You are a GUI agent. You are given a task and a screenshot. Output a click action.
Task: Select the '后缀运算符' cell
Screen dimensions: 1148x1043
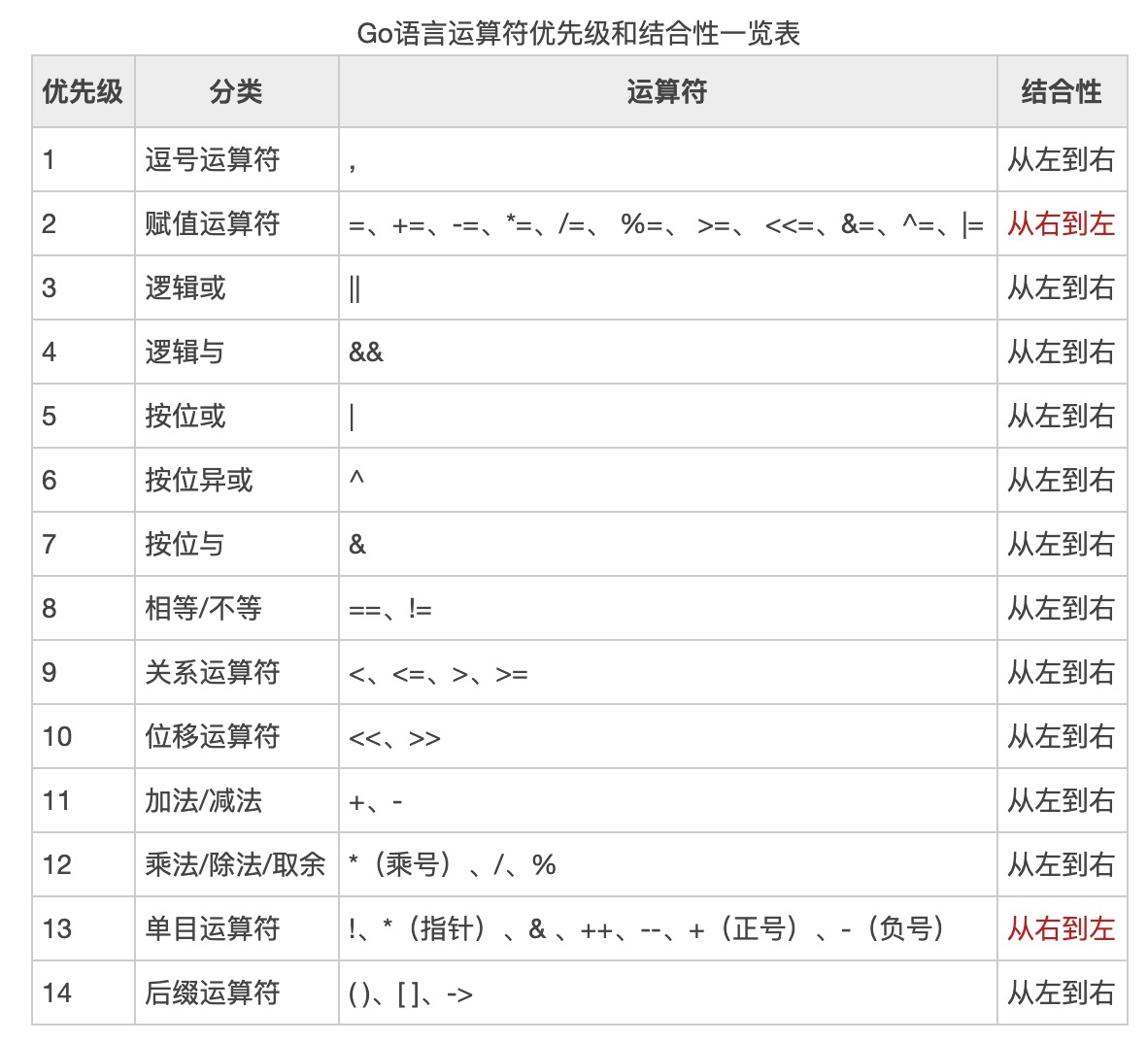pos(236,993)
